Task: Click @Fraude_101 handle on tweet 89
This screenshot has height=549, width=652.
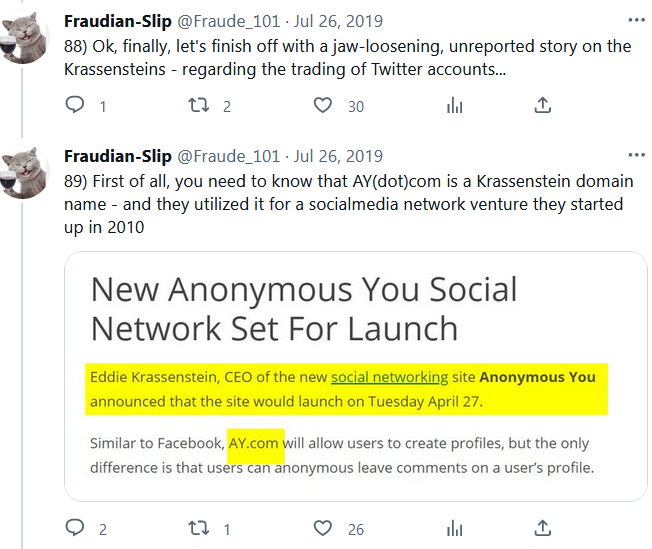Action: tap(228, 157)
